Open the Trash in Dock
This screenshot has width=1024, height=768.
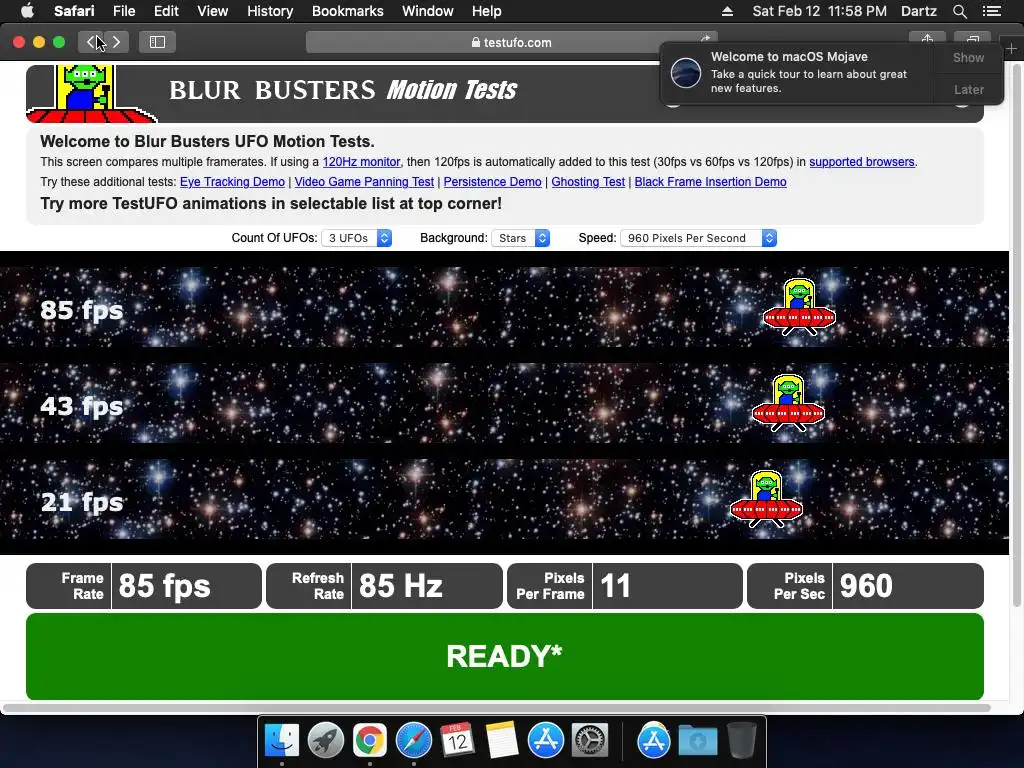coord(741,741)
